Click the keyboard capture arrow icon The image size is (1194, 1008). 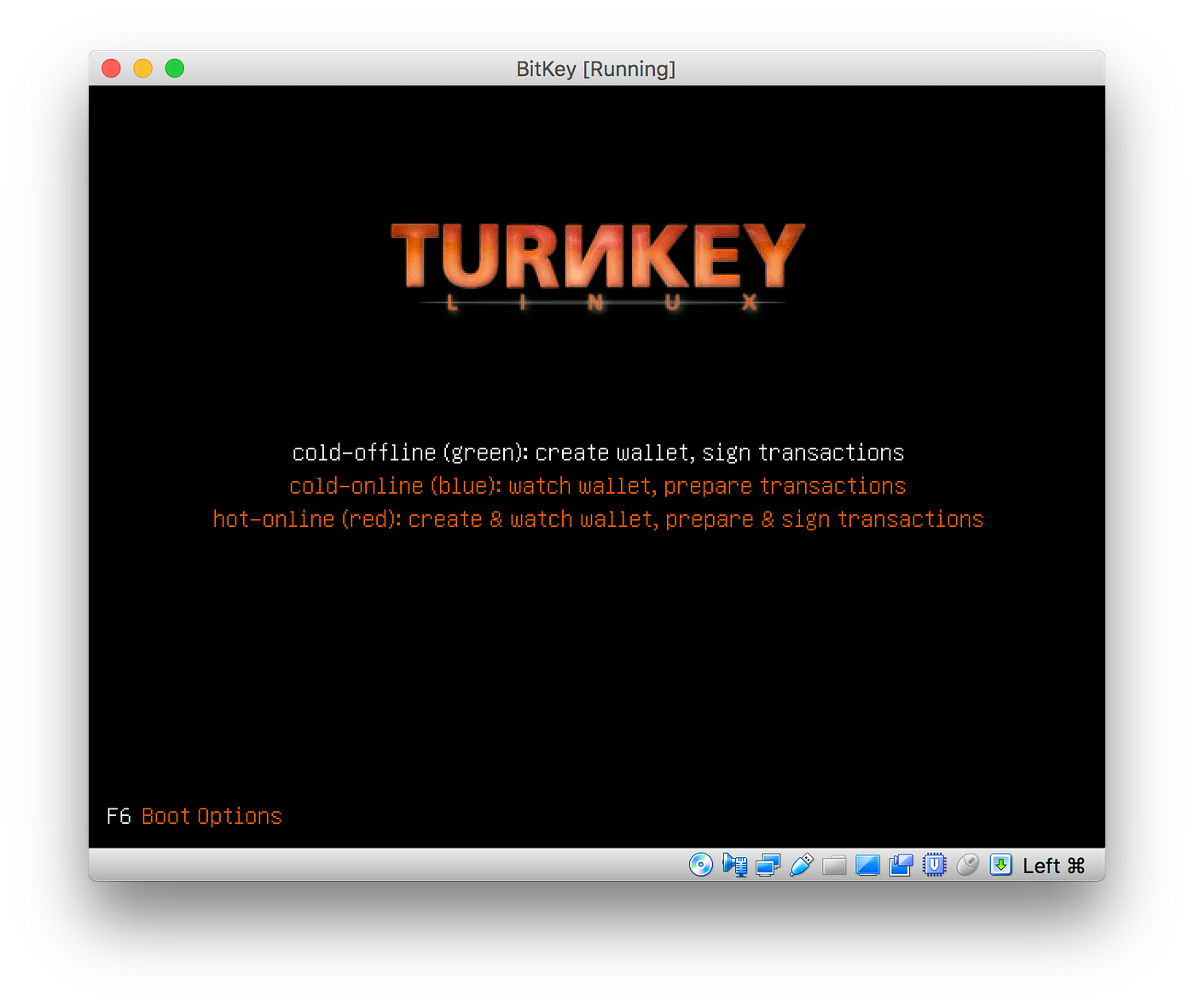[x=1000, y=865]
